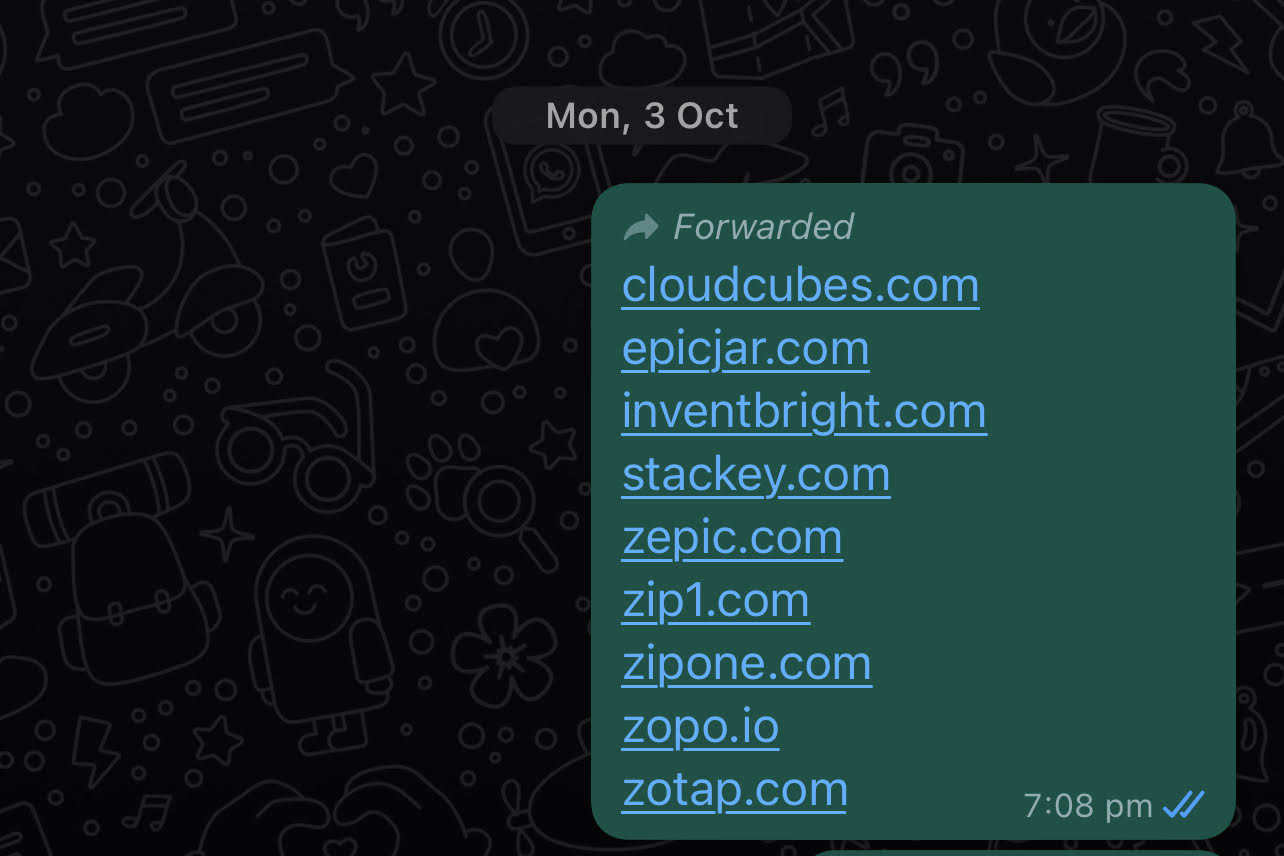This screenshot has height=856, width=1284.
Task: Visit inventbright.com from the message
Action: pos(803,411)
